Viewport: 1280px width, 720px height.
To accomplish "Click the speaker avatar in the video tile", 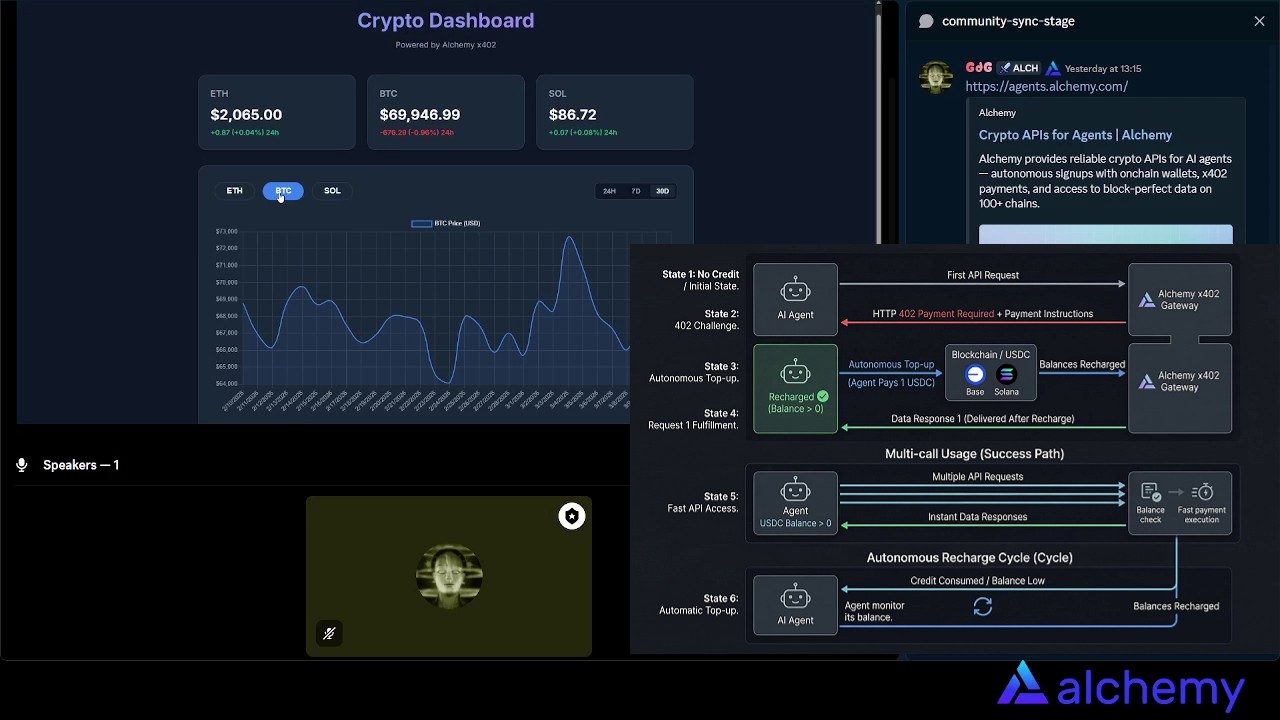I will [449, 575].
